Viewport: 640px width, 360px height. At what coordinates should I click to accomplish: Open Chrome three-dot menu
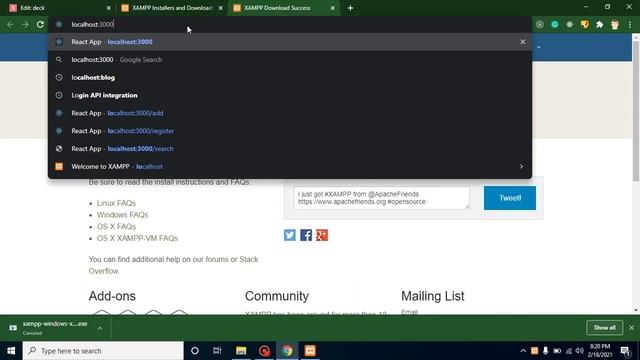[630, 24]
